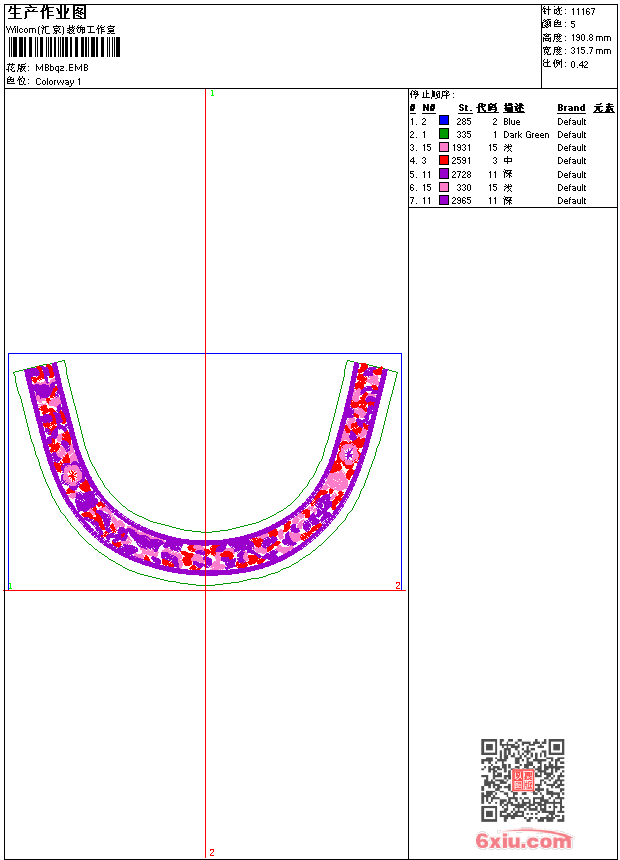Click the 元素 column header
The image size is (620, 860).
(x=604, y=108)
